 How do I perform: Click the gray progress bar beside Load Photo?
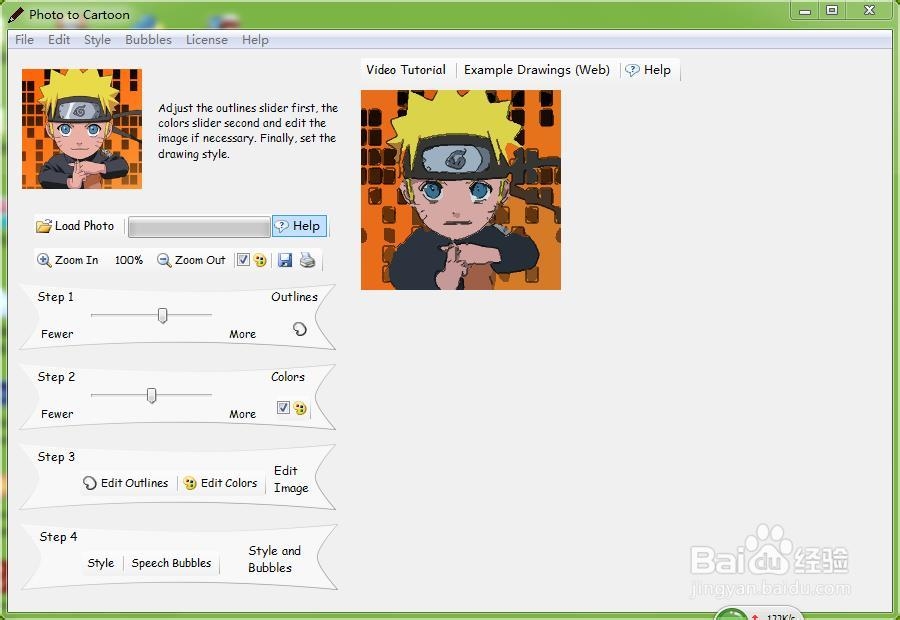click(x=199, y=227)
